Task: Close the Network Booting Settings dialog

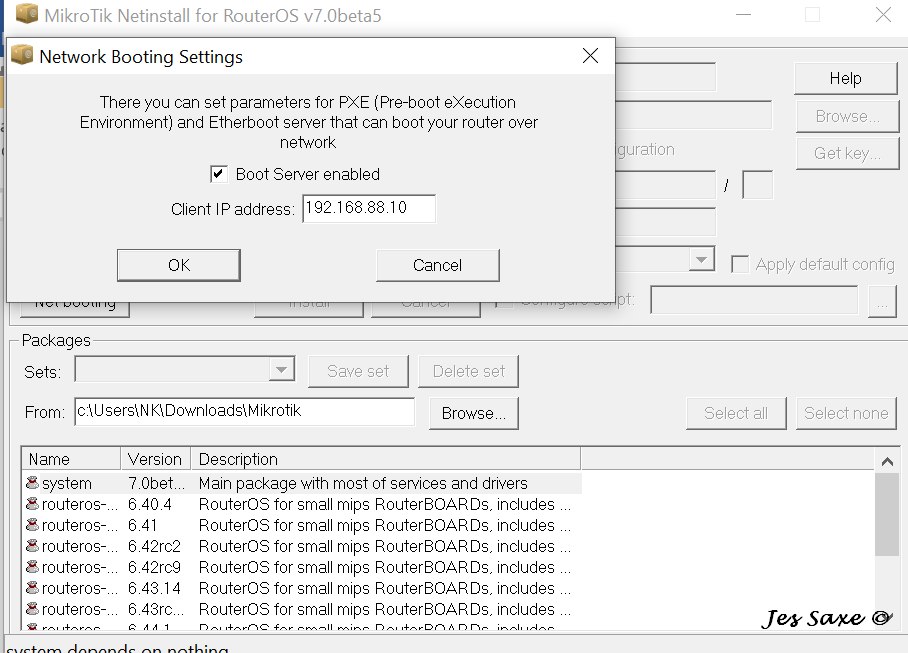Action: pos(590,56)
